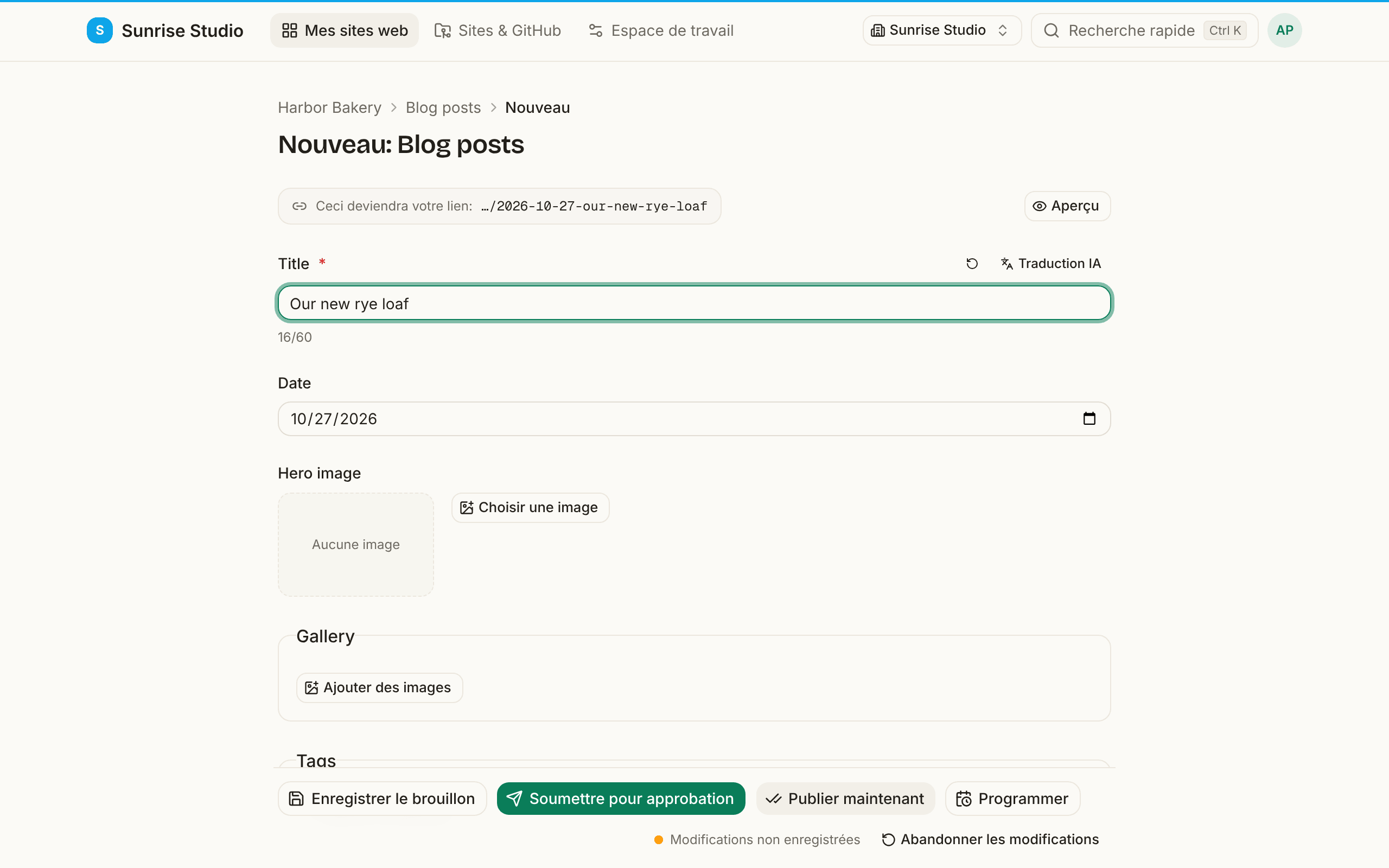This screenshot has width=1389, height=868.
Task: Click Publier maintenant
Action: pyautogui.click(x=845, y=799)
